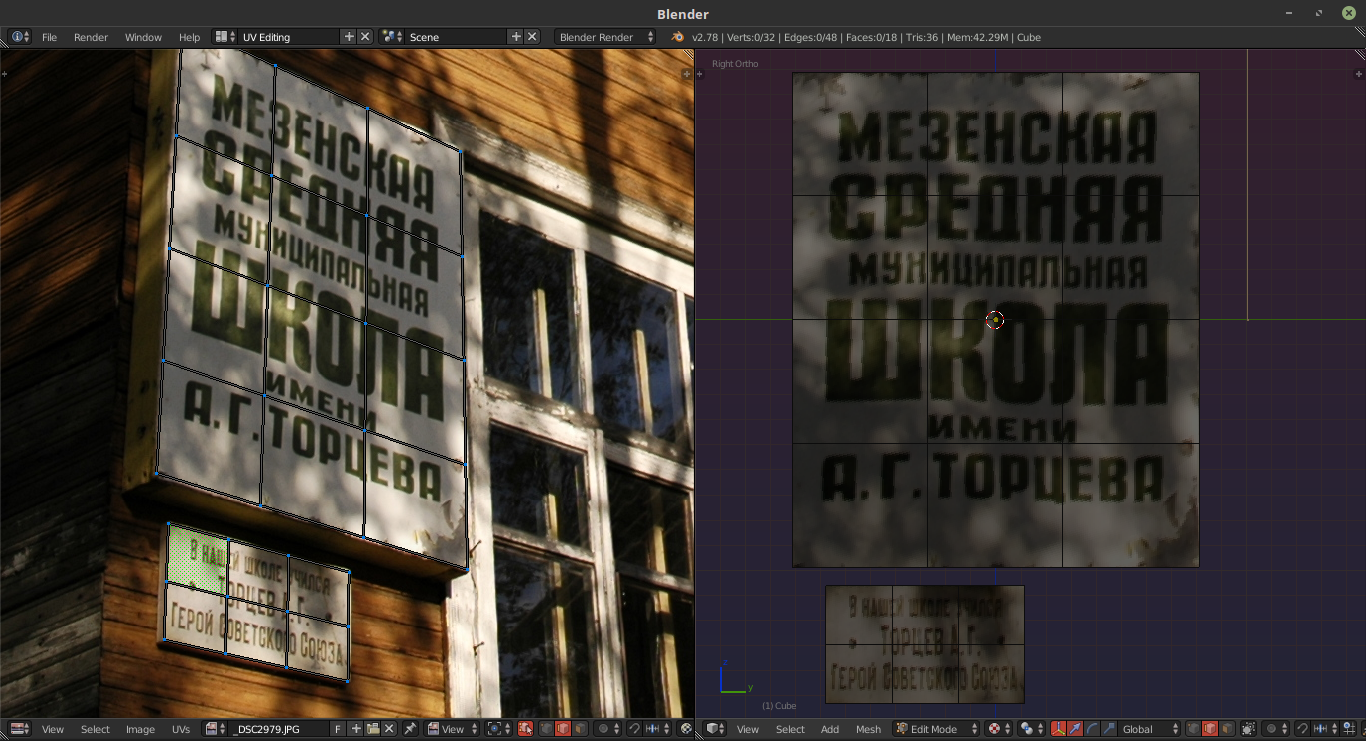Image resolution: width=1366 pixels, height=741 pixels.
Task: Click the UV Editing layout name field
Action: (289, 37)
